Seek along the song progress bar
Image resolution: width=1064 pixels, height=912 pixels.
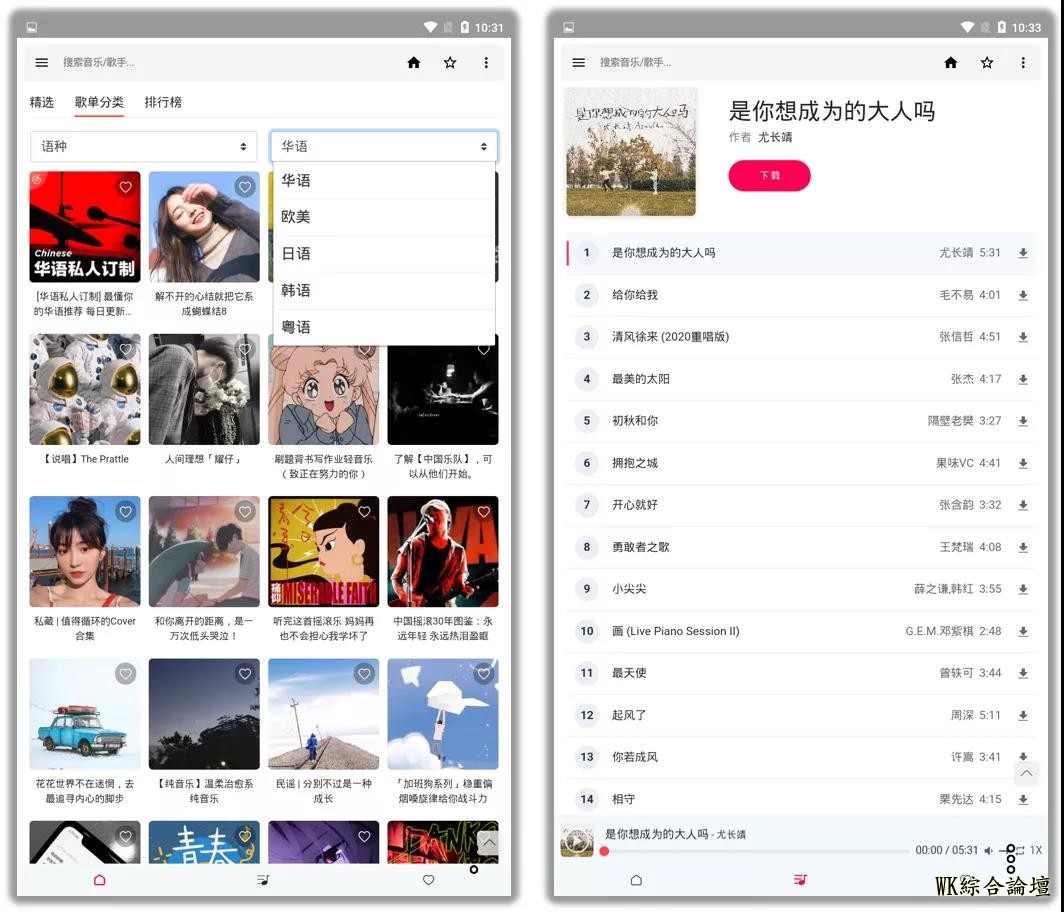756,851
